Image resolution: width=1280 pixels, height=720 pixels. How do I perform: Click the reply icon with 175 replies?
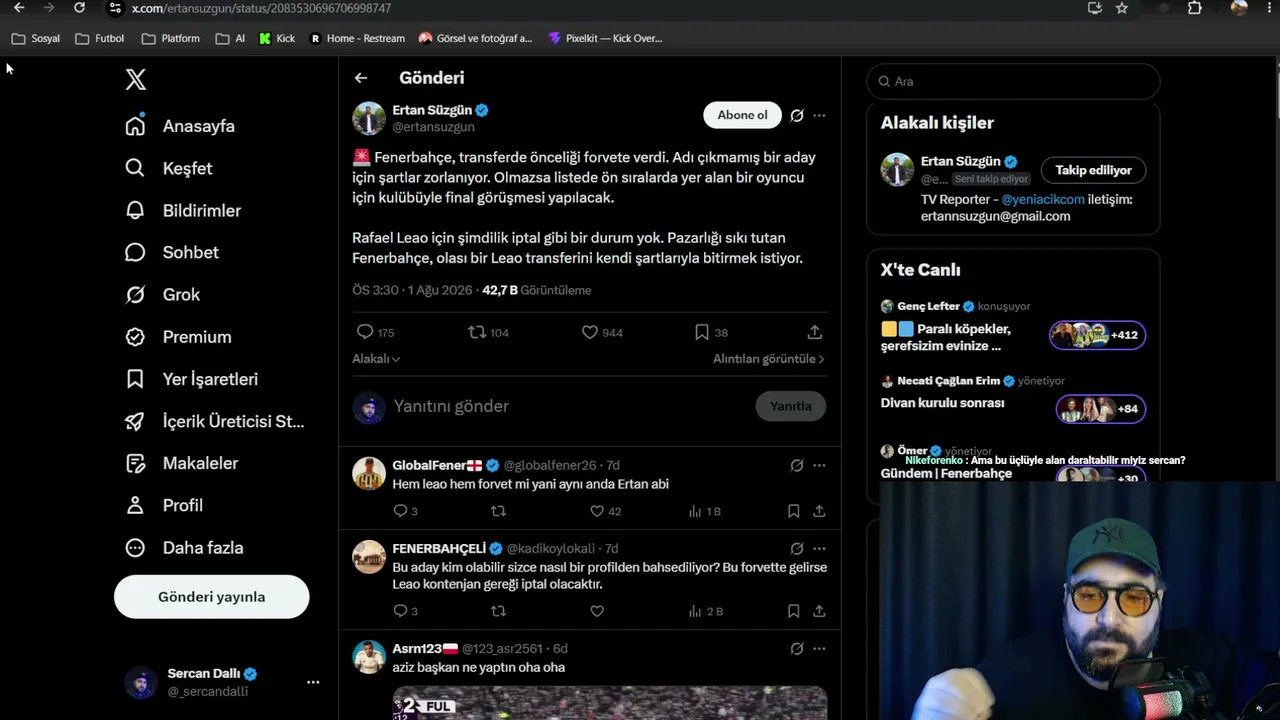[365, 332]
